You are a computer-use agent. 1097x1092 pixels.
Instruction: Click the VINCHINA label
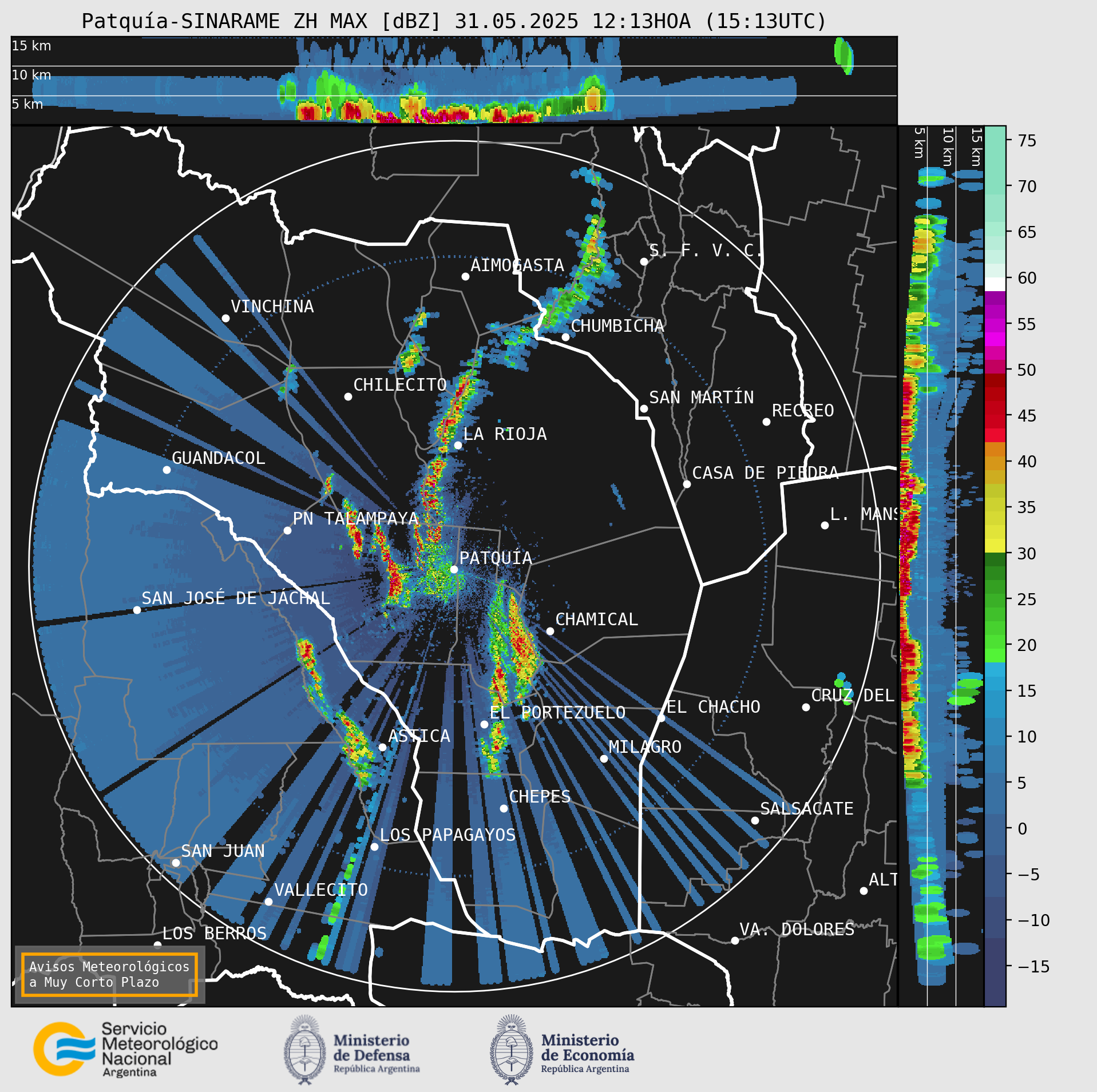tap(272, 307)
